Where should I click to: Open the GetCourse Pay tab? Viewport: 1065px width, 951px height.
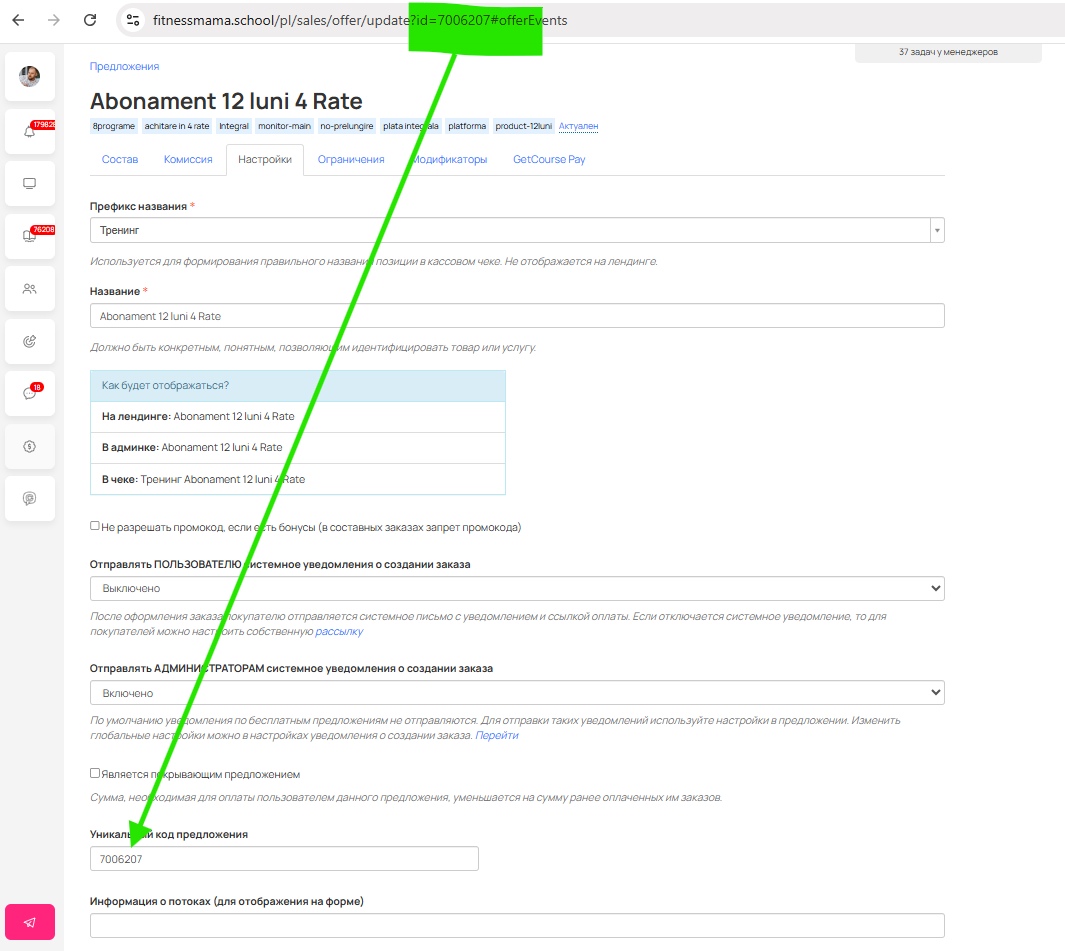[x=549, y=160]
